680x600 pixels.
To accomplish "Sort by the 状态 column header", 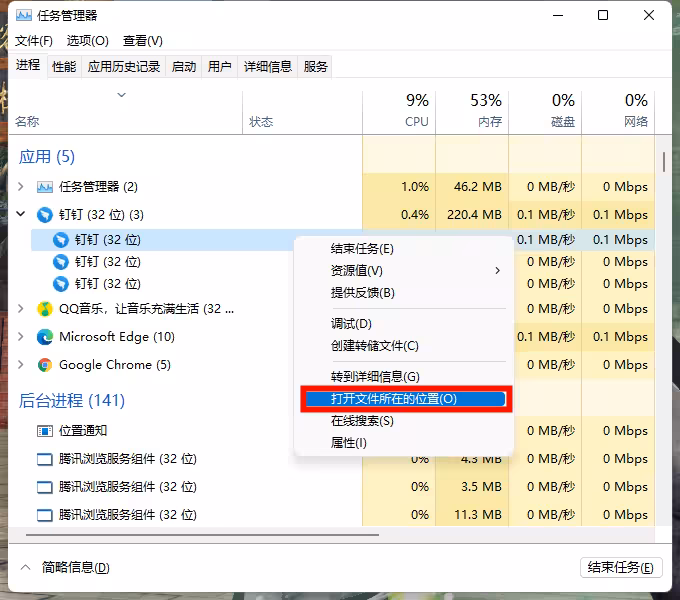I will coord(302,111).
